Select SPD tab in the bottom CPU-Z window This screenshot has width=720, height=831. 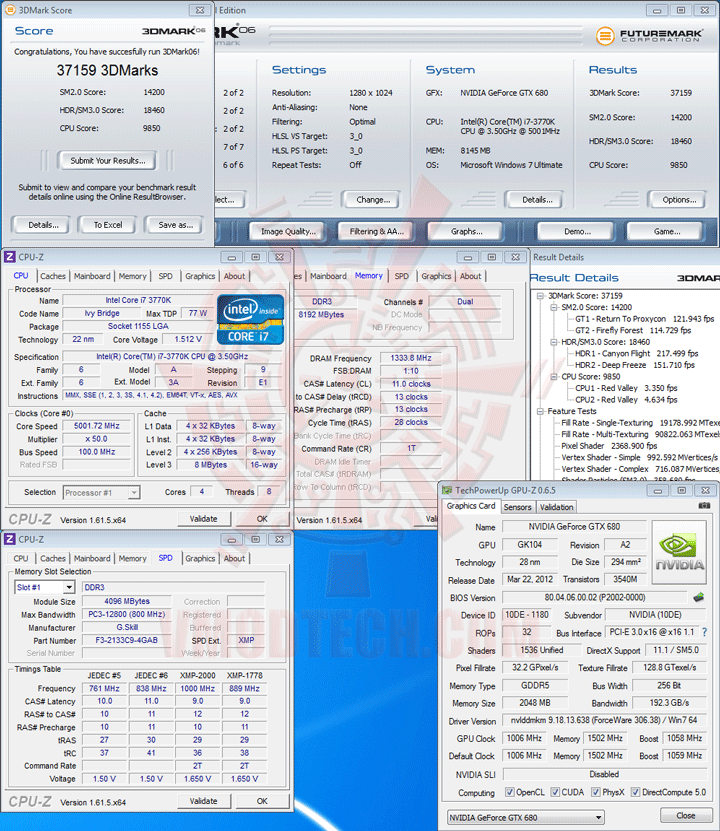tap(165, 558)
